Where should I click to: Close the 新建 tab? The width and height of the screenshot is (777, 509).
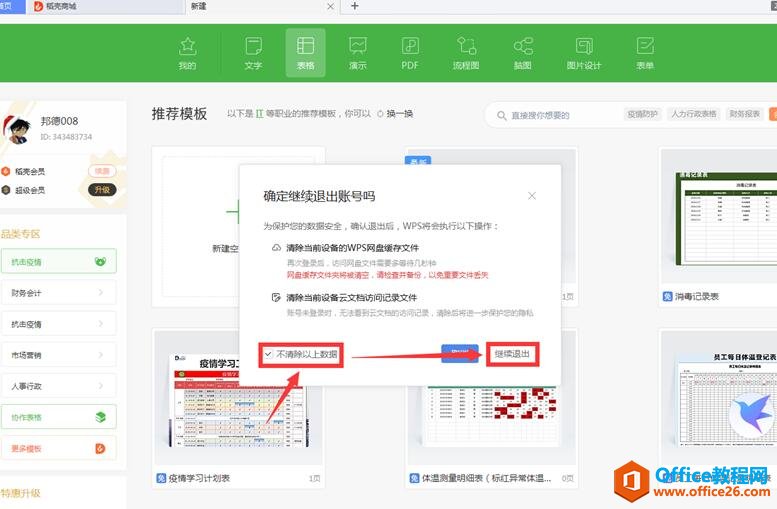tap(331, 6)
